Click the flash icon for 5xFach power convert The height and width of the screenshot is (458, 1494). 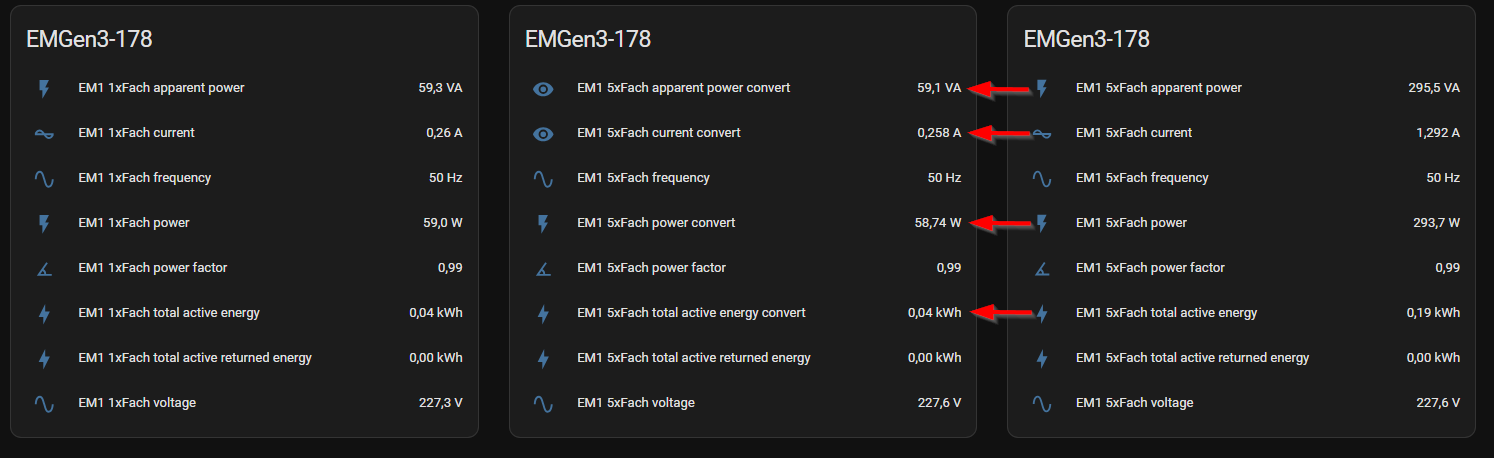(x=543, y=223)
